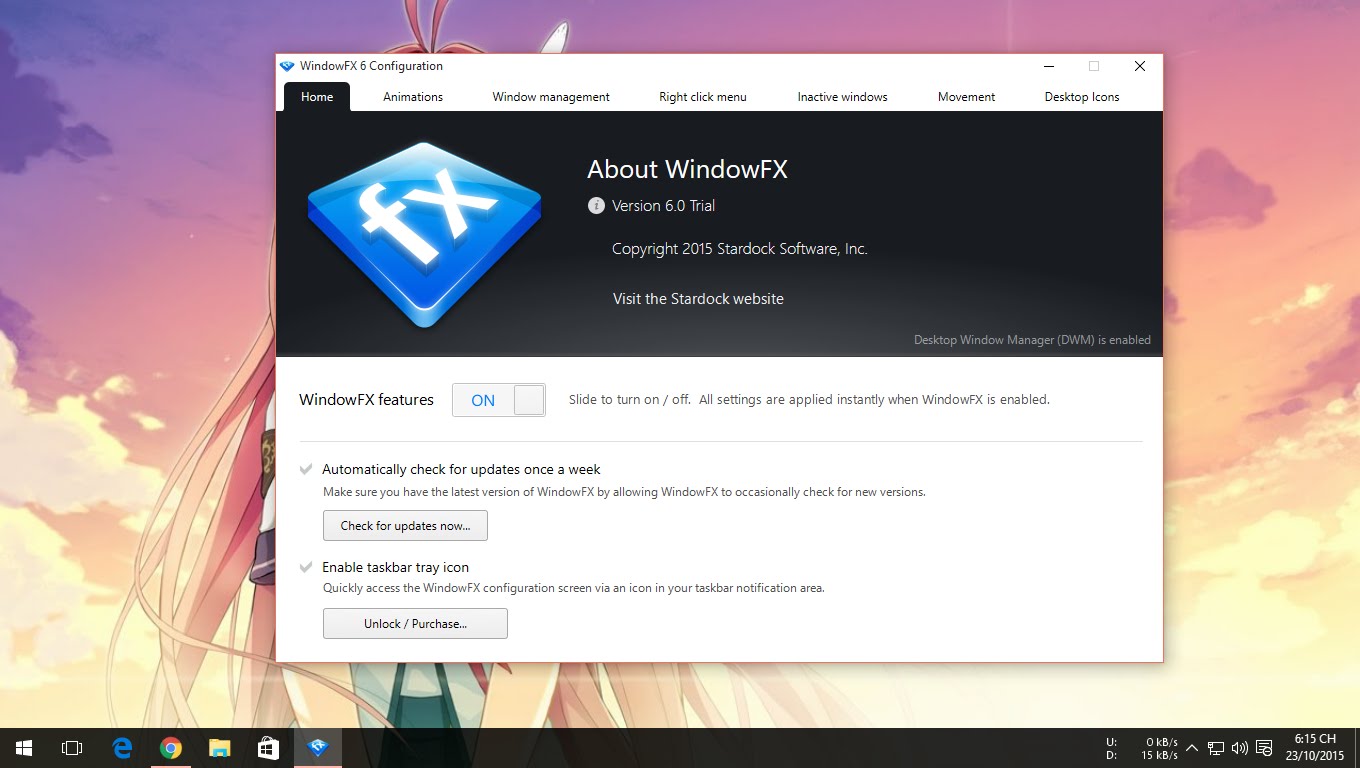Viewport: 1360px width, 768px height.
Task: Click the Slide to turn on / off hint text
Action: (x=809, y=400)
